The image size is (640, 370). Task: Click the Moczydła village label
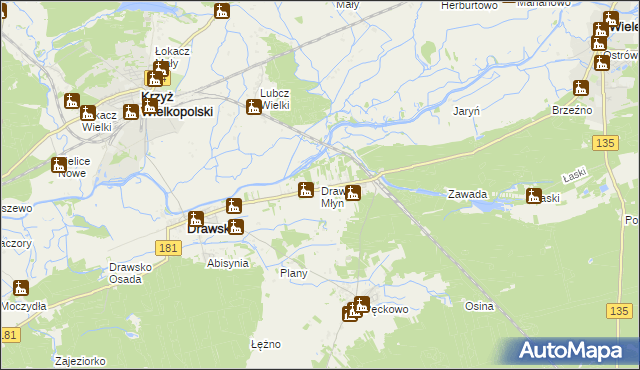(x=24, y=306)
